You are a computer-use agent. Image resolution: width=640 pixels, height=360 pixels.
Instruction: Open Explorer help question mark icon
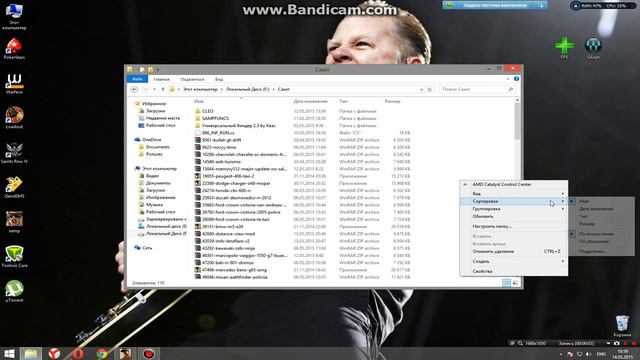tap(516, 79)
